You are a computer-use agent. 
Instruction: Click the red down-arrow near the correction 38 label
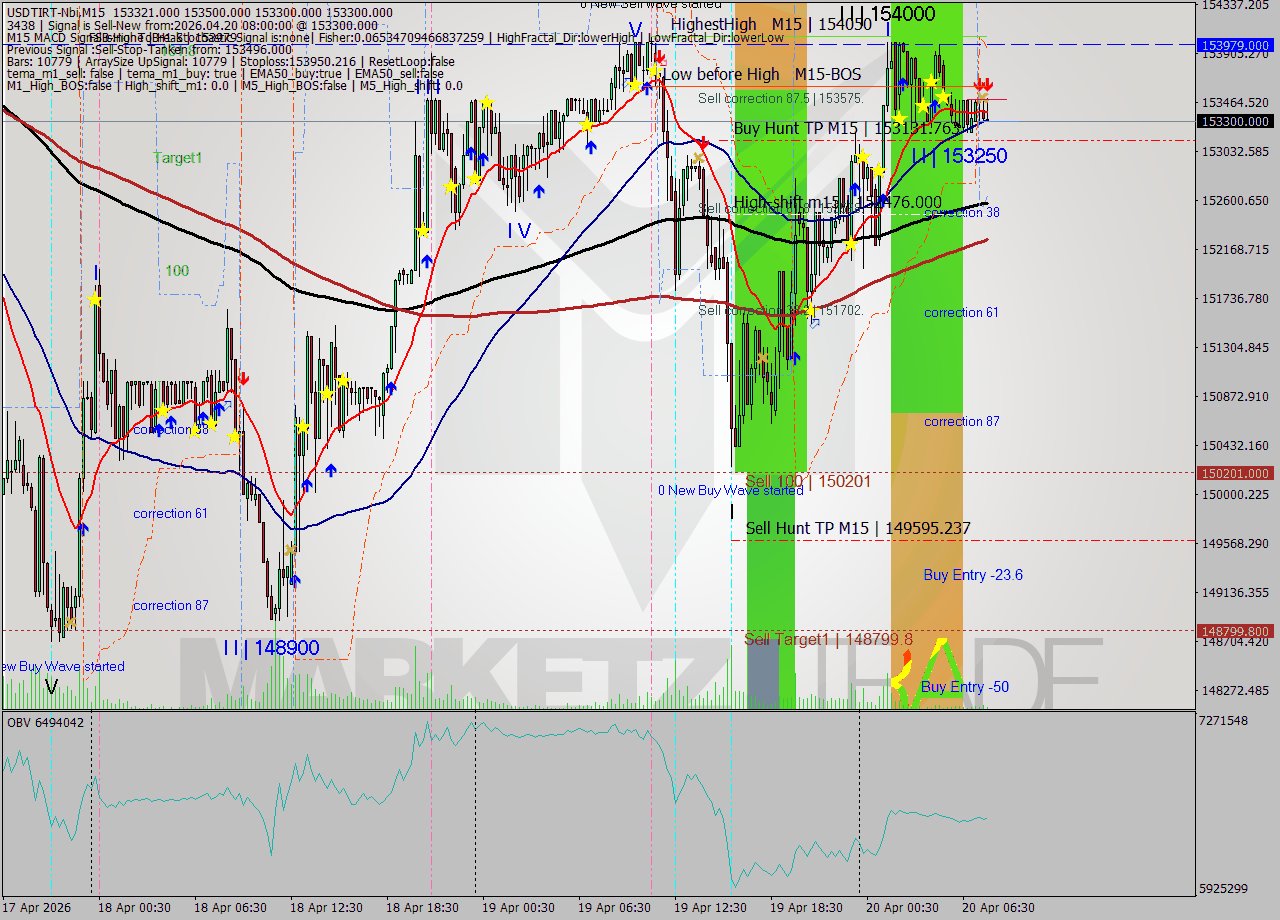tap(244, 378)
